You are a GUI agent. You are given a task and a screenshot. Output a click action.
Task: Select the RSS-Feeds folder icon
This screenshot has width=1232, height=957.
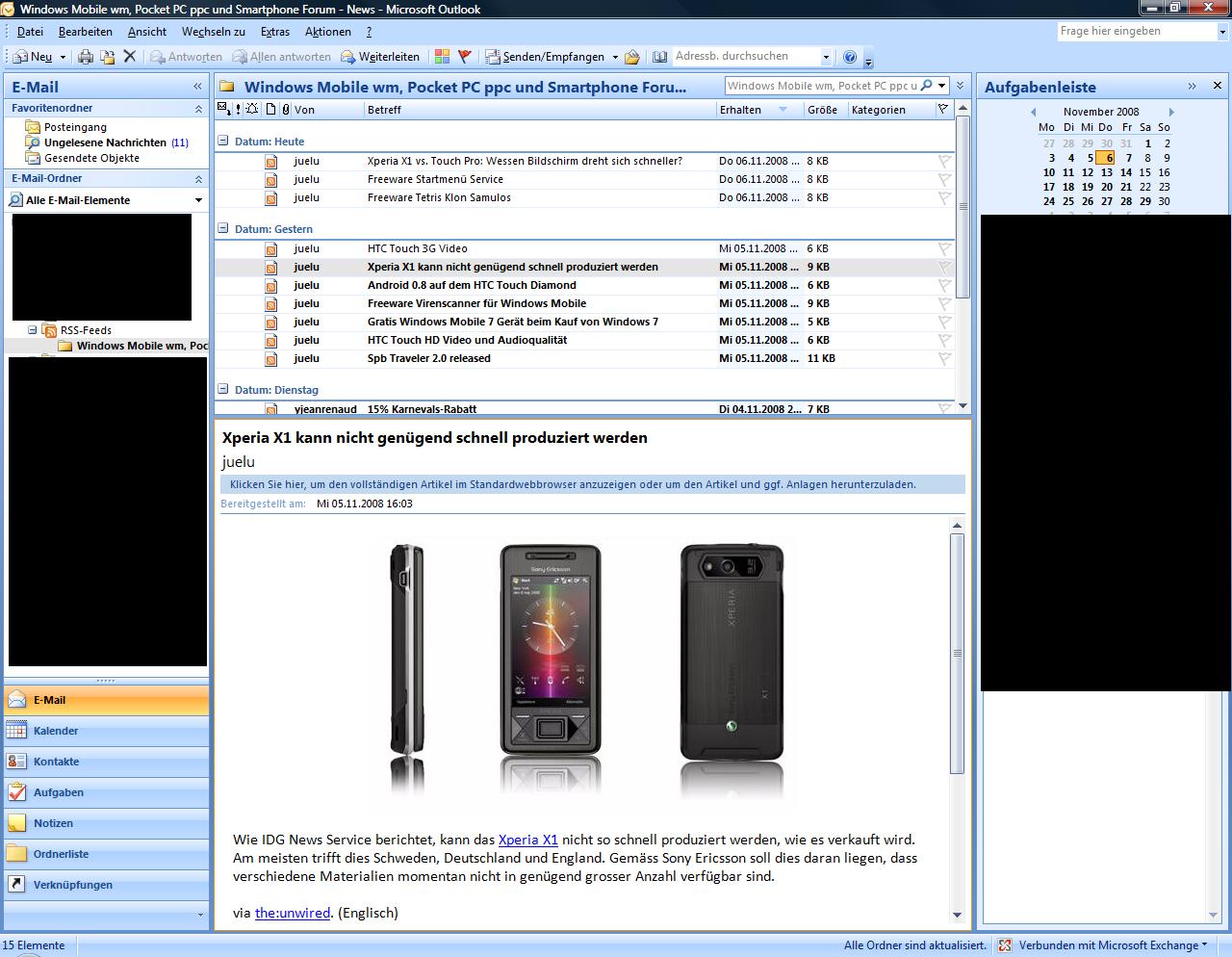(x=50, y=330)
